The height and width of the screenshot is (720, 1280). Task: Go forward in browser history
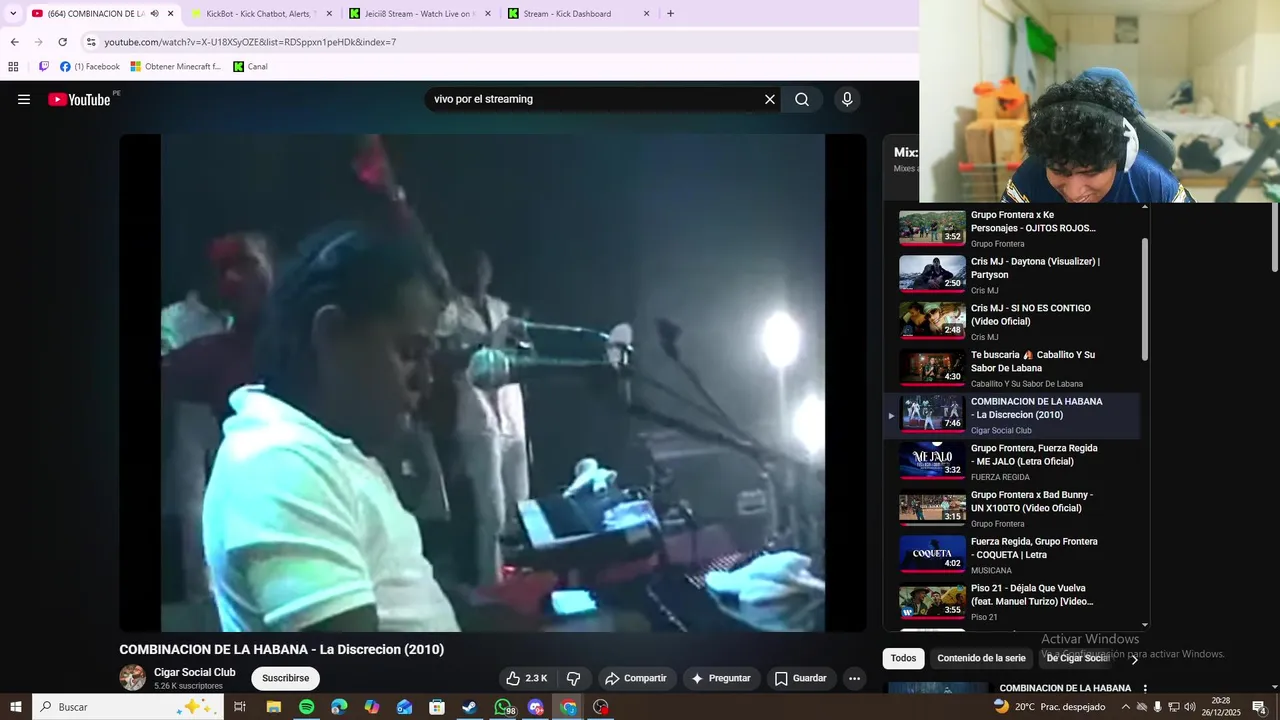(x=39, y=42)
